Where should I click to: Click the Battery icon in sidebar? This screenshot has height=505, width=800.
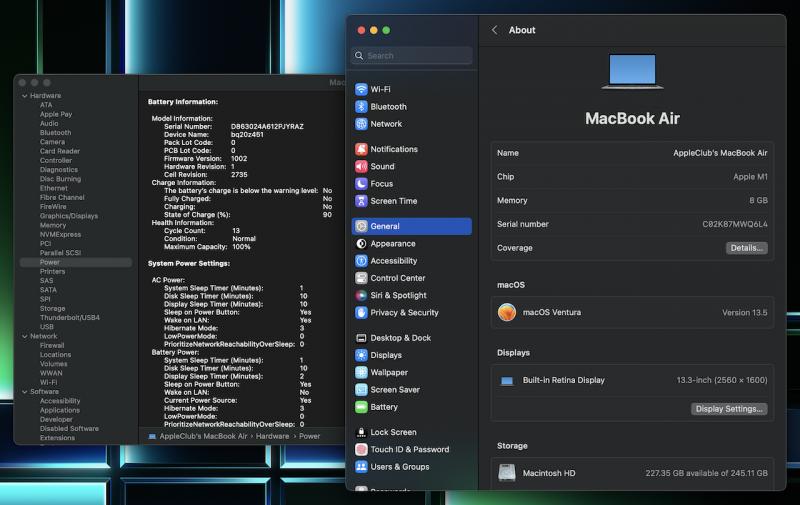[361, 407]
